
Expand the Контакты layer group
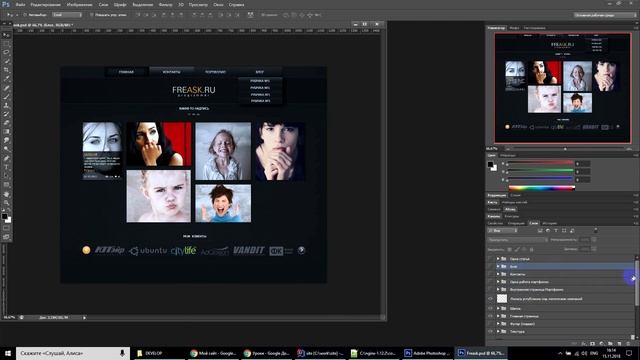(498, 274)
